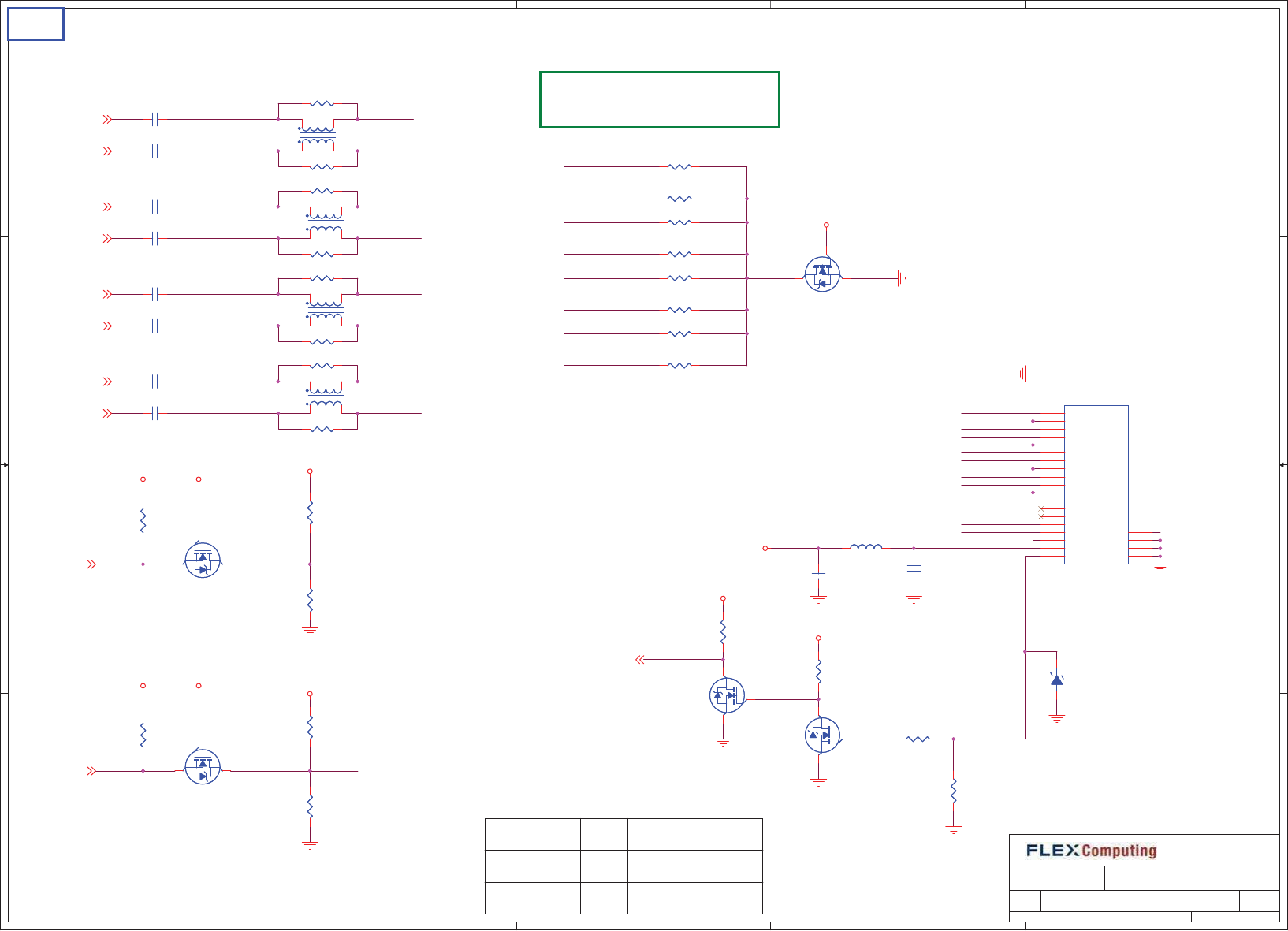
Task: Select the horizontal resistor feeding the Zener line
Action: (918, 739)
